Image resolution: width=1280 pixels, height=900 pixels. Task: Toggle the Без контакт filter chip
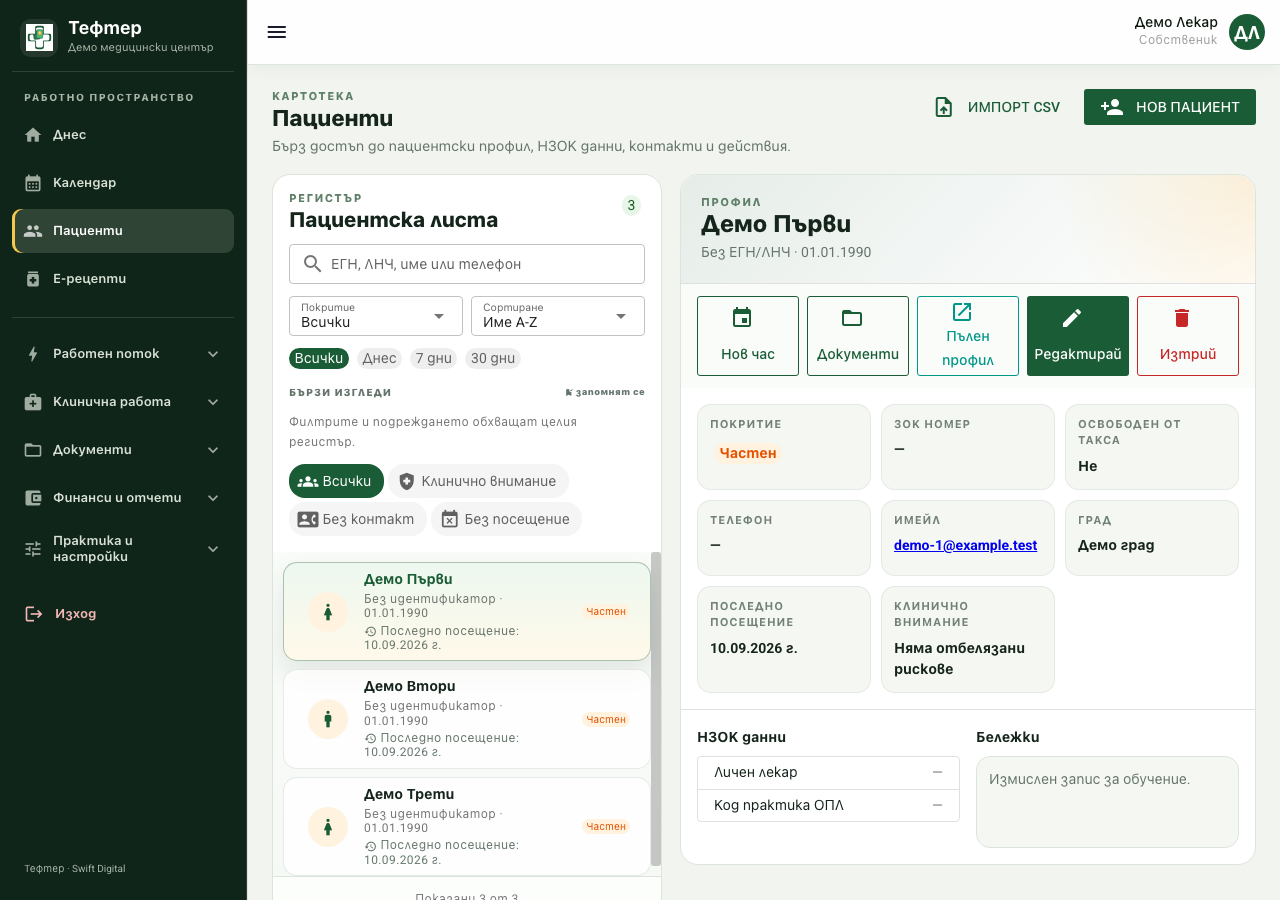[358, 519]
